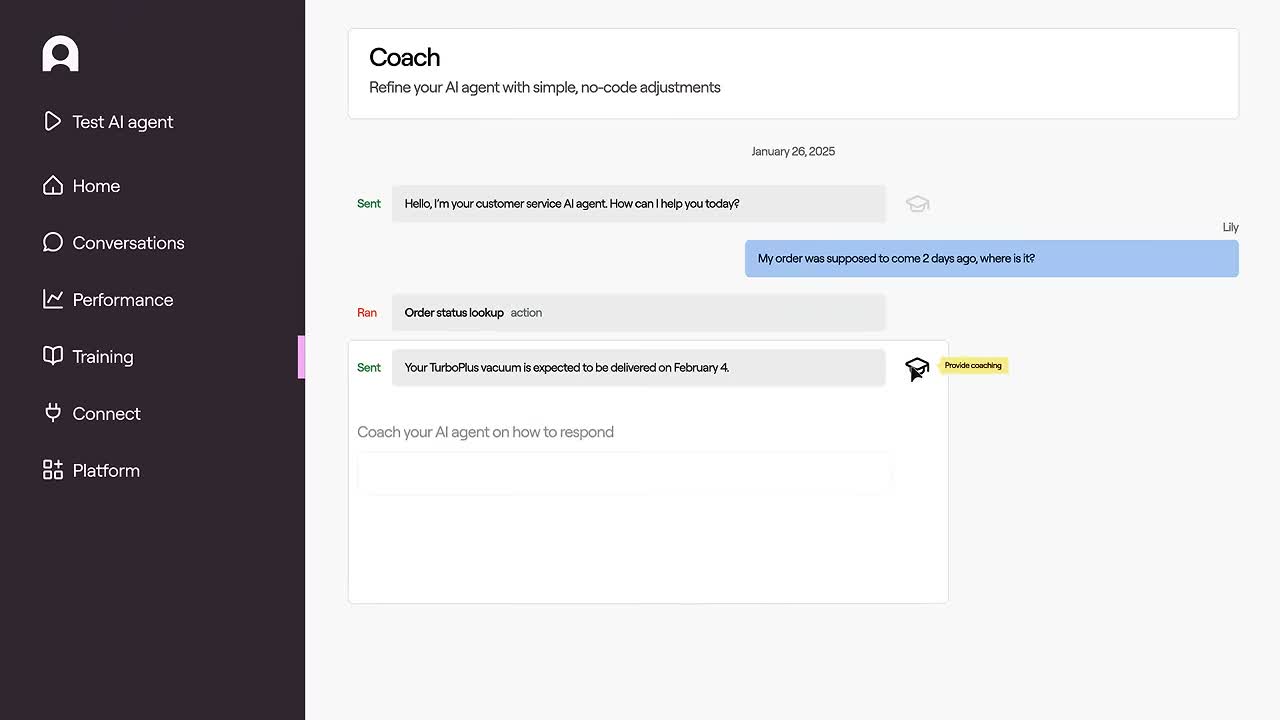
Task: Click the red Ran status label
Action: pyautogui.click(x=367, y=313)
